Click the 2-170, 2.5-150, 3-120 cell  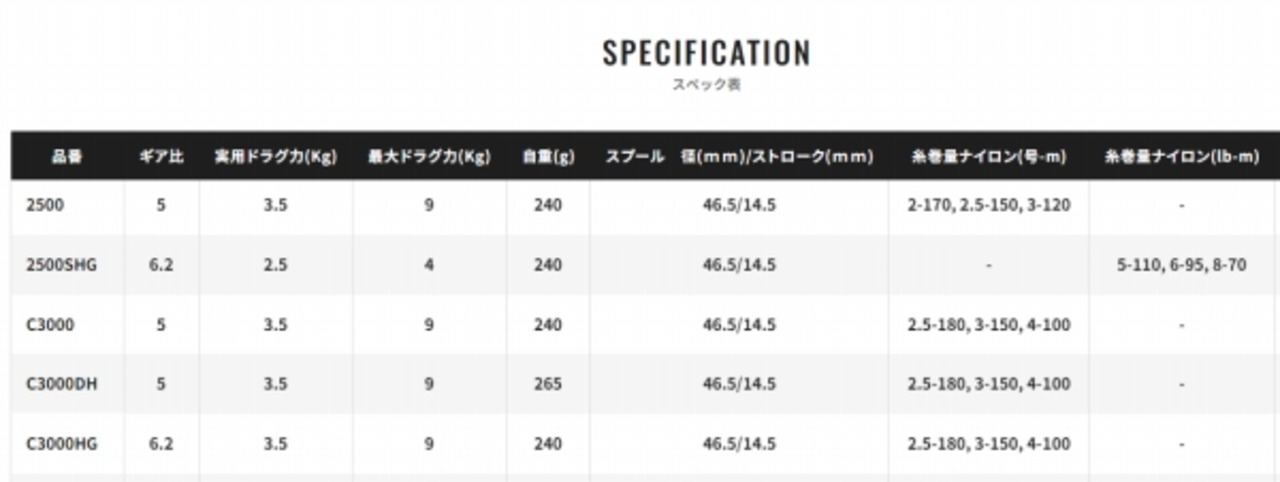pos(989,205)
